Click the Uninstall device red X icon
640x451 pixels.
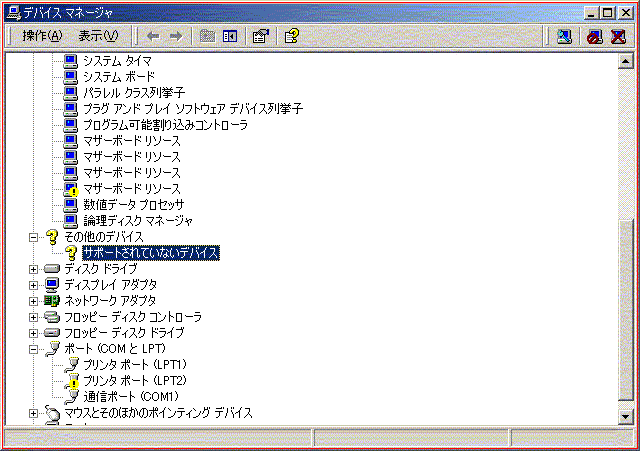point(618,37)
